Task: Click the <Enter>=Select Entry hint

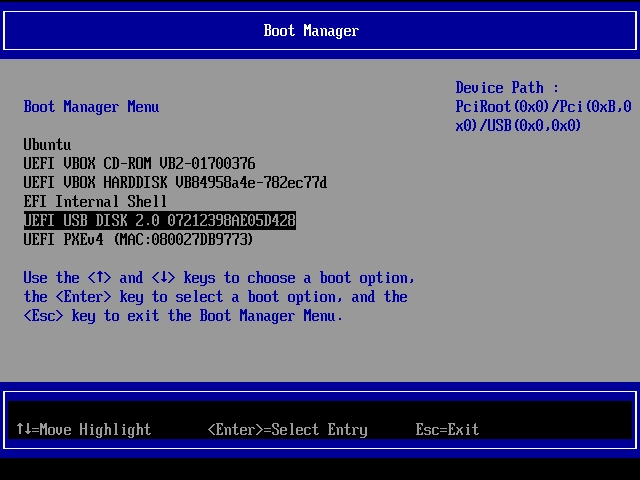Action: tap(288, 429)
